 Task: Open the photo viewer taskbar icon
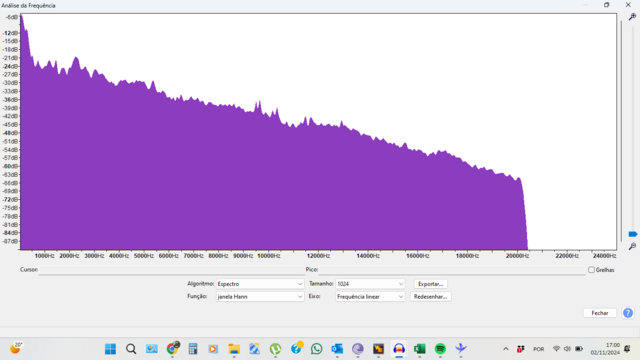point(152,349)
